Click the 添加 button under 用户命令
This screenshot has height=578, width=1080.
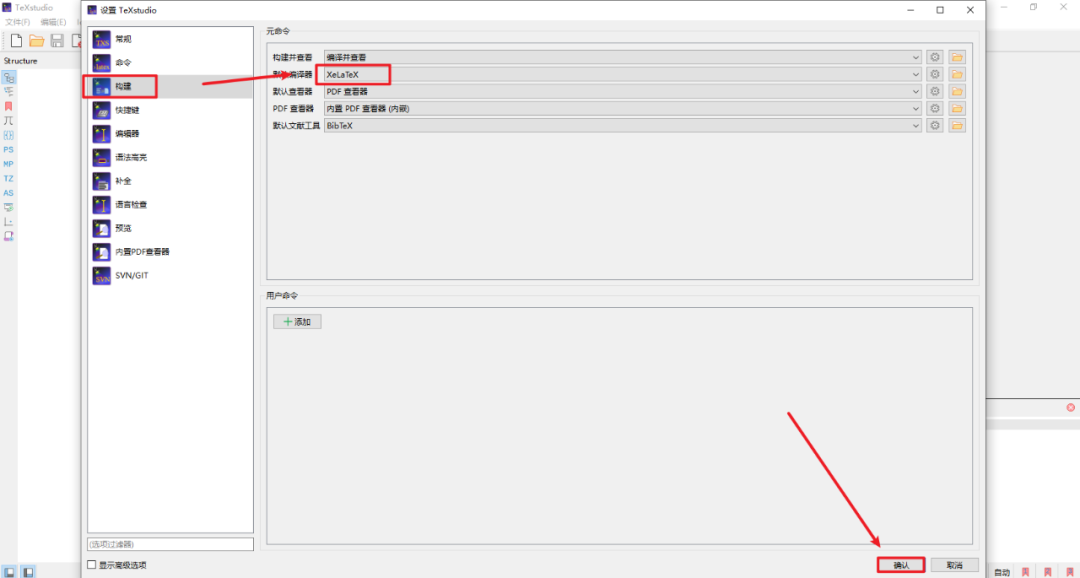(x=297, y=322)
